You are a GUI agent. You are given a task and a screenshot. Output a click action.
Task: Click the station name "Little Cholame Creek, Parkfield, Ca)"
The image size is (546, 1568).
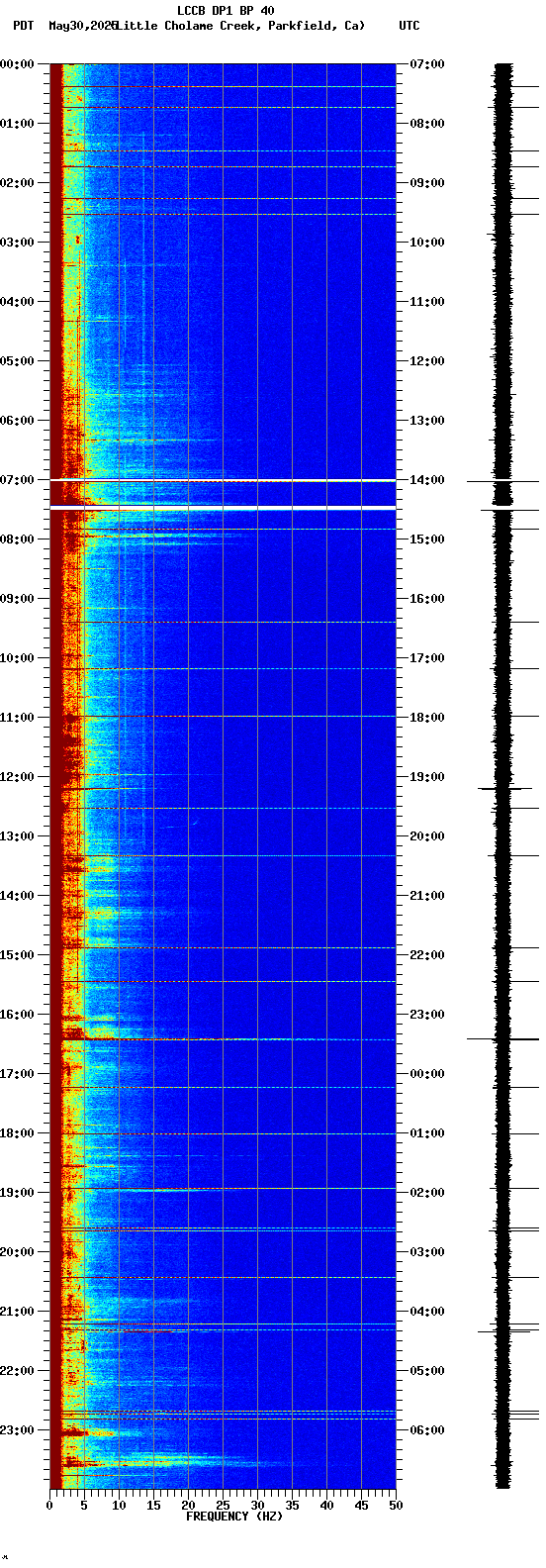pyautogui.click(x=240, y=26)
